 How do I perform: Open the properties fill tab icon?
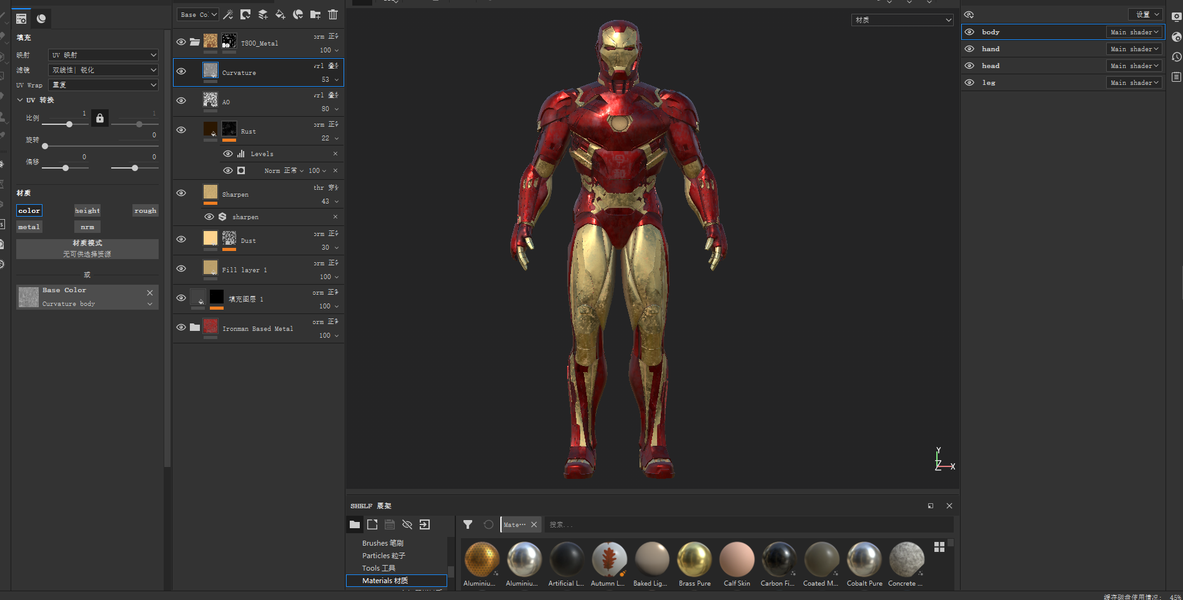pyautogui.click(x=21, y=18)
